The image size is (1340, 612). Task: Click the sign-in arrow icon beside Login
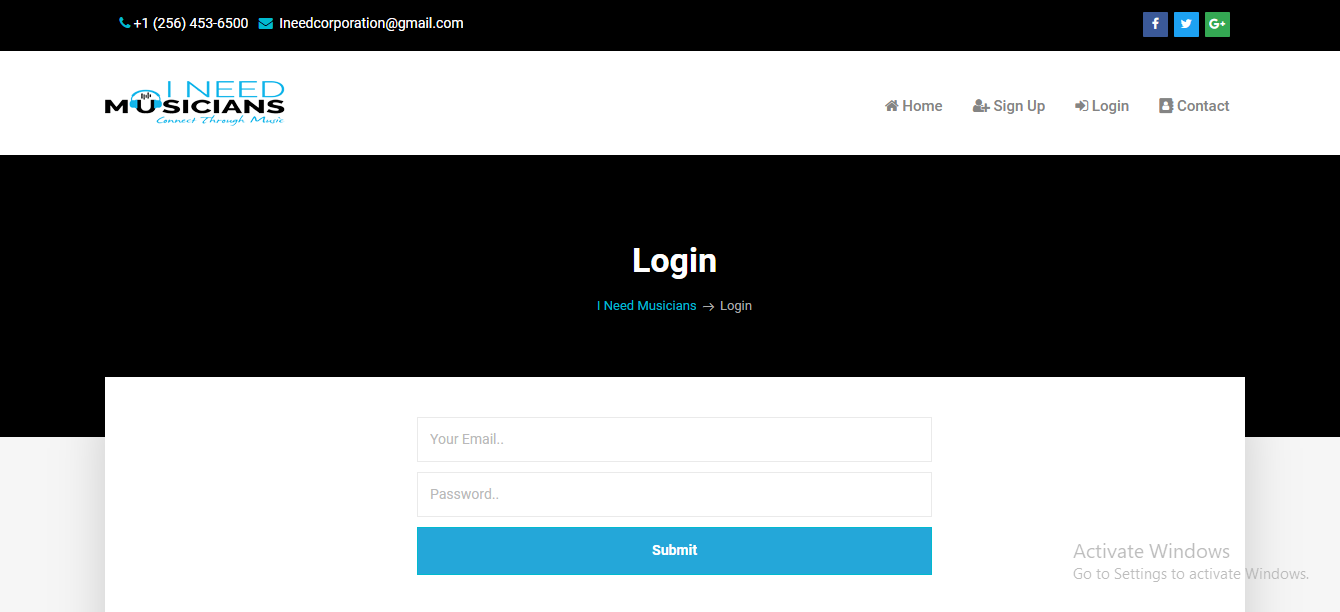tap(1081, 106)
